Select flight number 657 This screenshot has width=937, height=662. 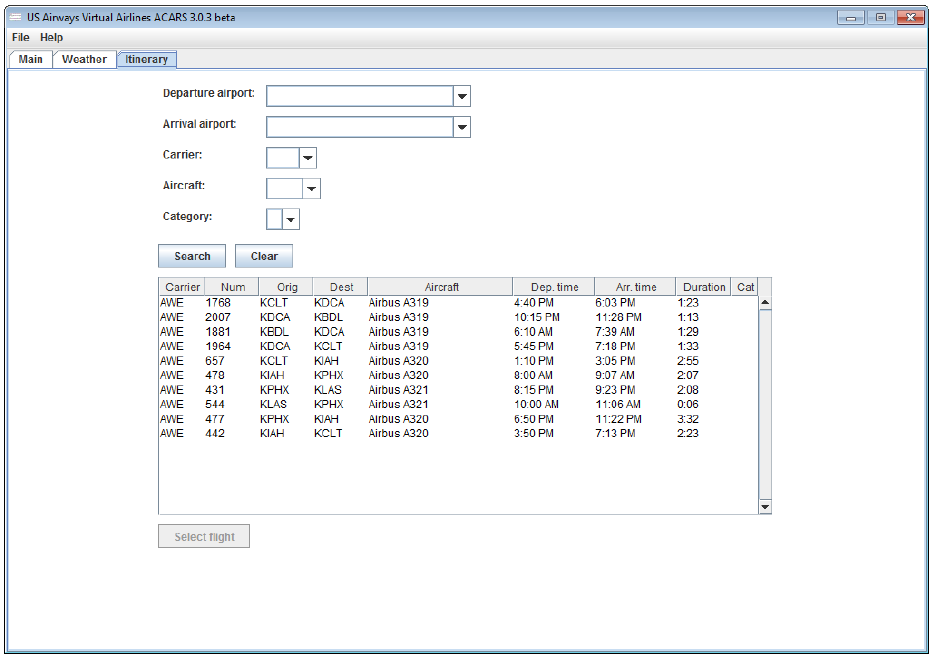pyautogui.click(x=215, y=361)
